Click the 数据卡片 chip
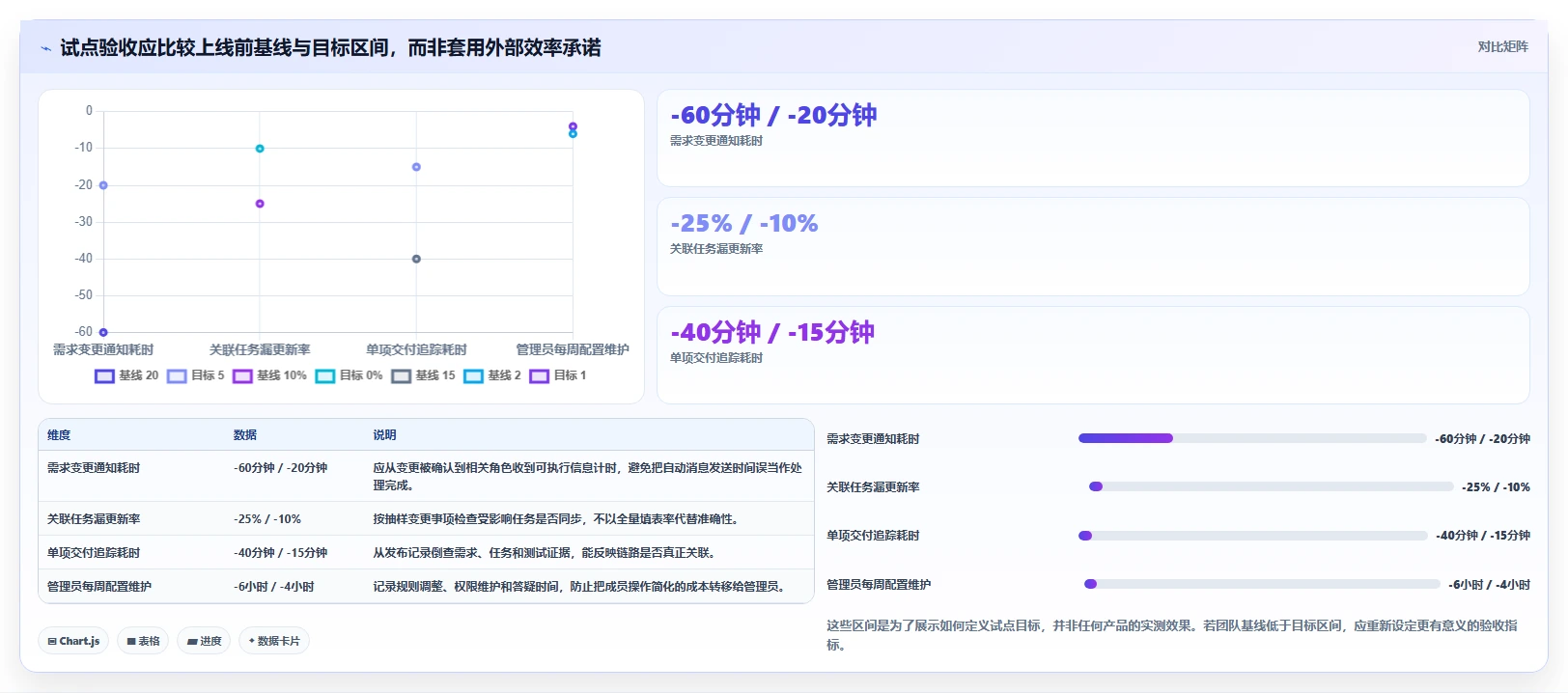This screenshot has height=693, width=1568. click(x=274, y=641)
